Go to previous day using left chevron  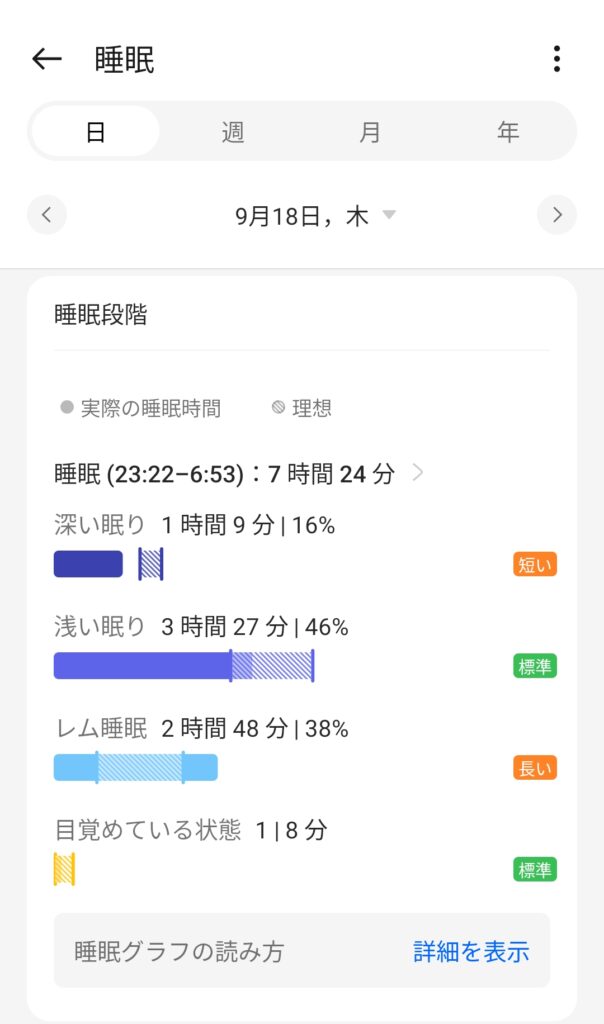pos(47,215)
